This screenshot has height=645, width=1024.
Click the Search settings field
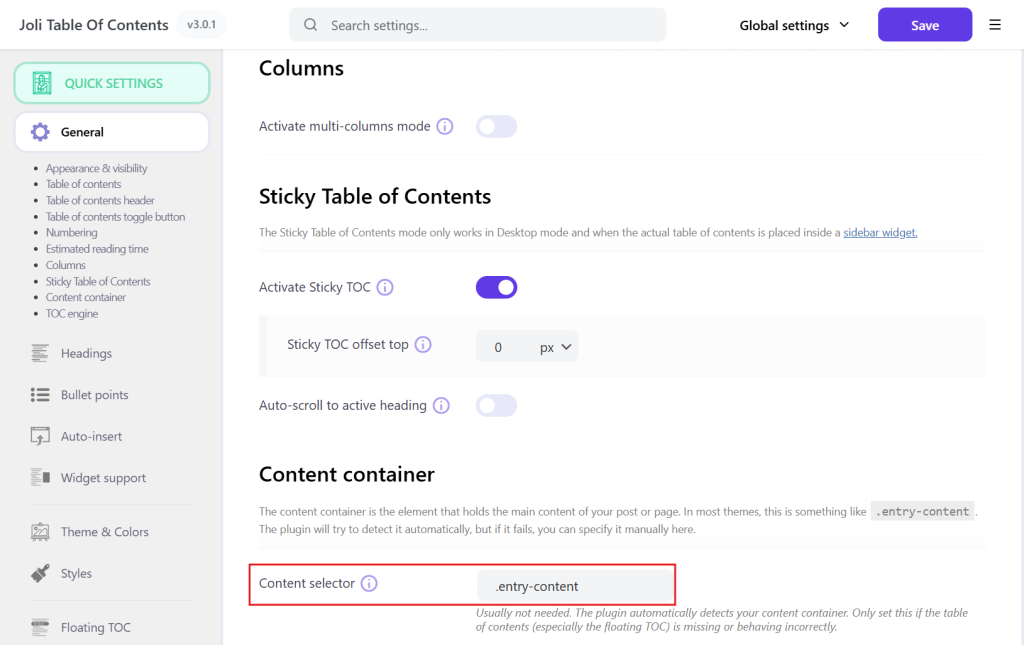[x=477, y=25]
